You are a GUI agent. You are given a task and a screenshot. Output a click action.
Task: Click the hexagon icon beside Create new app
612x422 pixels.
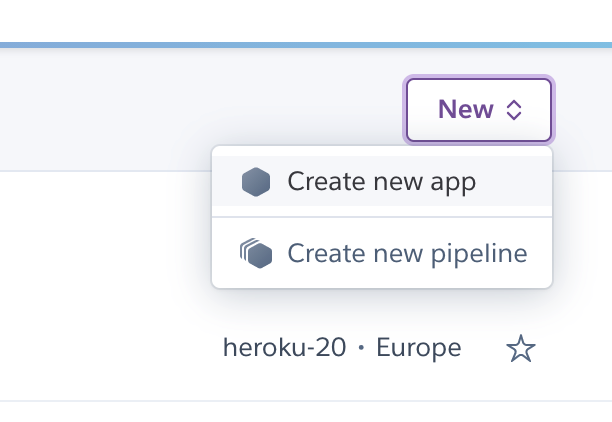point(256,182)
